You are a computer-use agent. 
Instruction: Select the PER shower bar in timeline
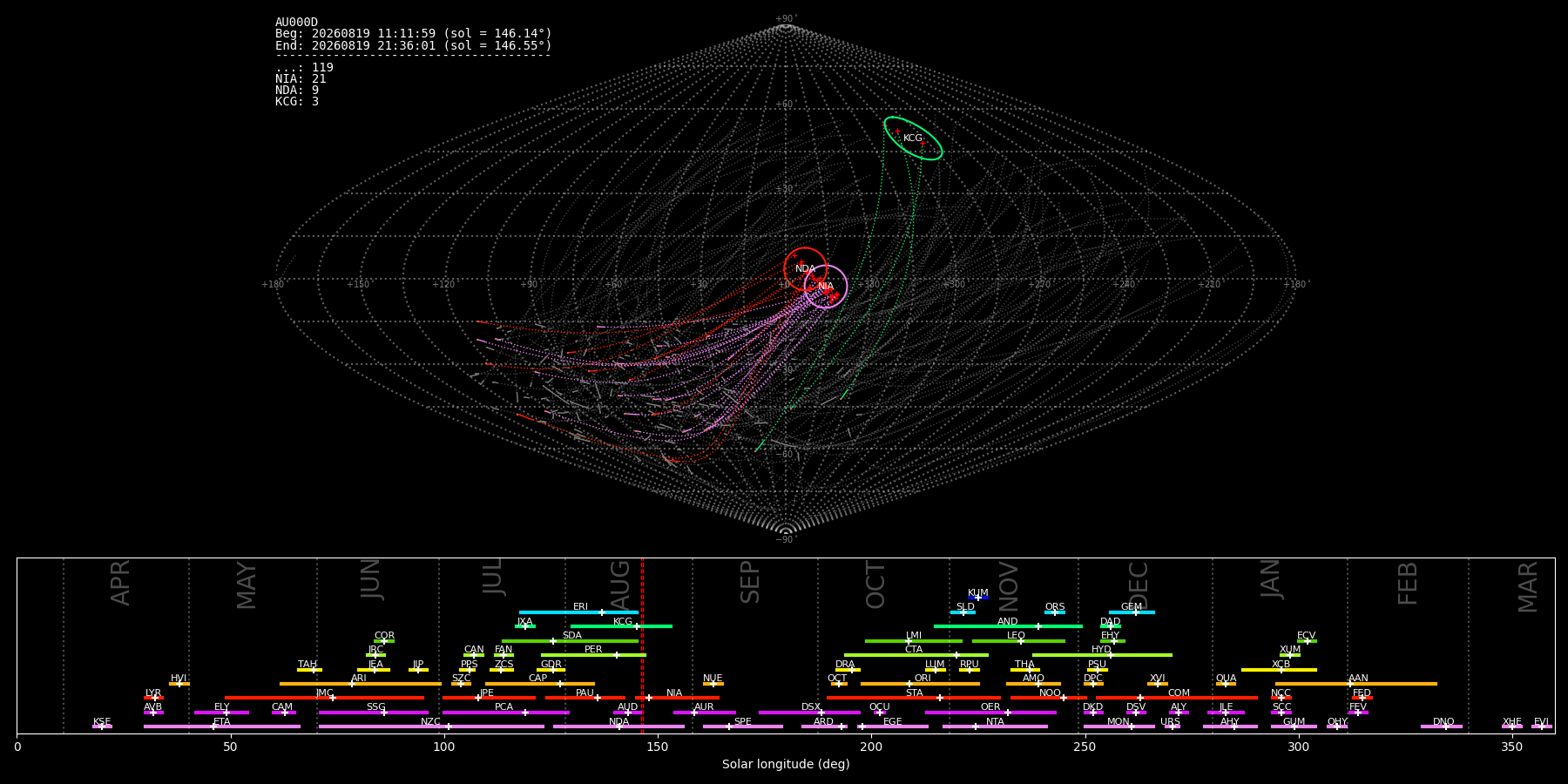[593, 655]
